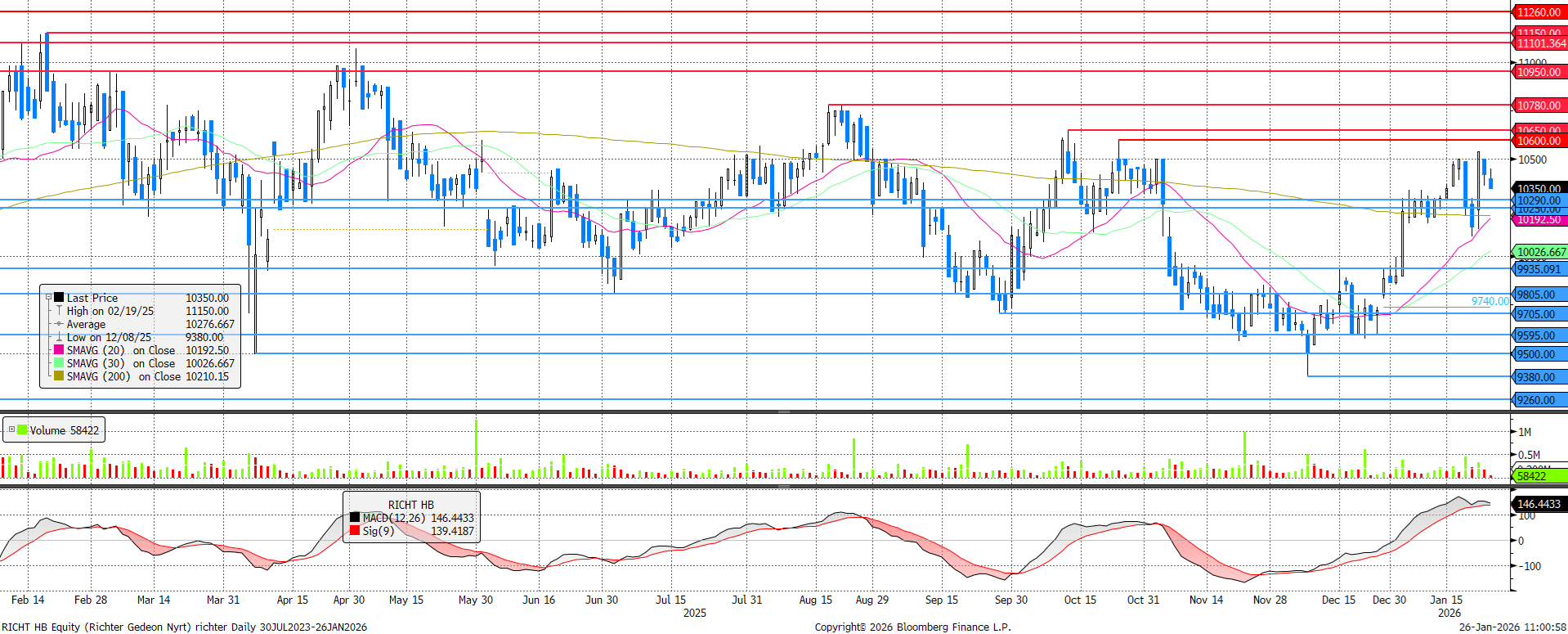
Task: Click the High marker icon in legend
Action: pos(59,311)
